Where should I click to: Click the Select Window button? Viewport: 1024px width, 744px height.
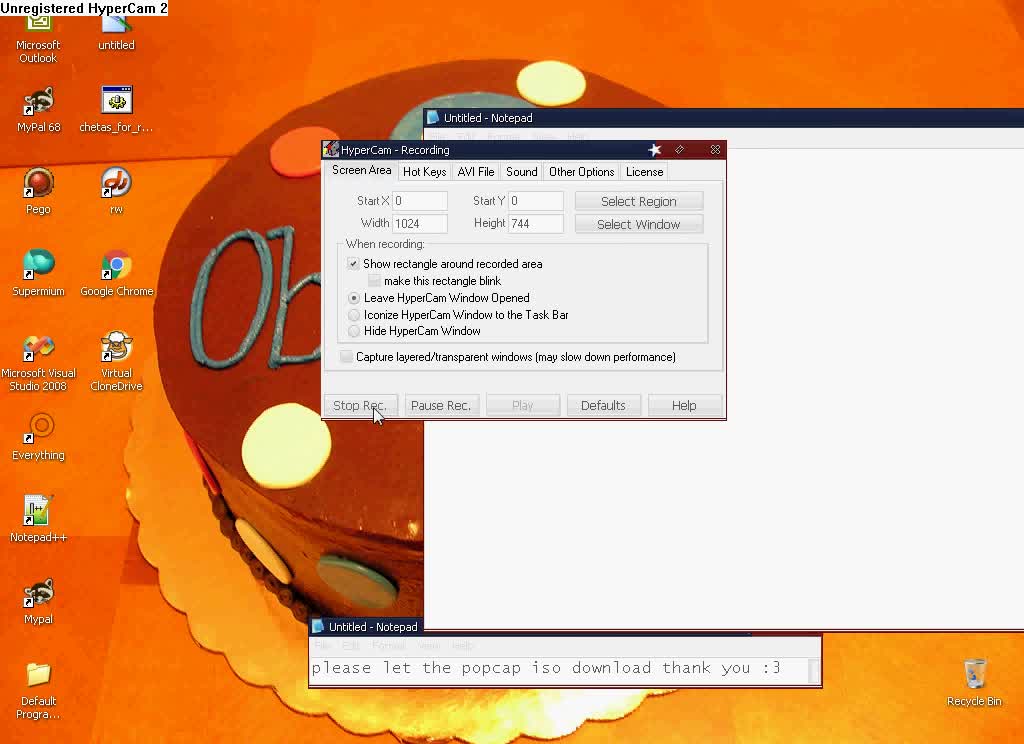point(639,224)
